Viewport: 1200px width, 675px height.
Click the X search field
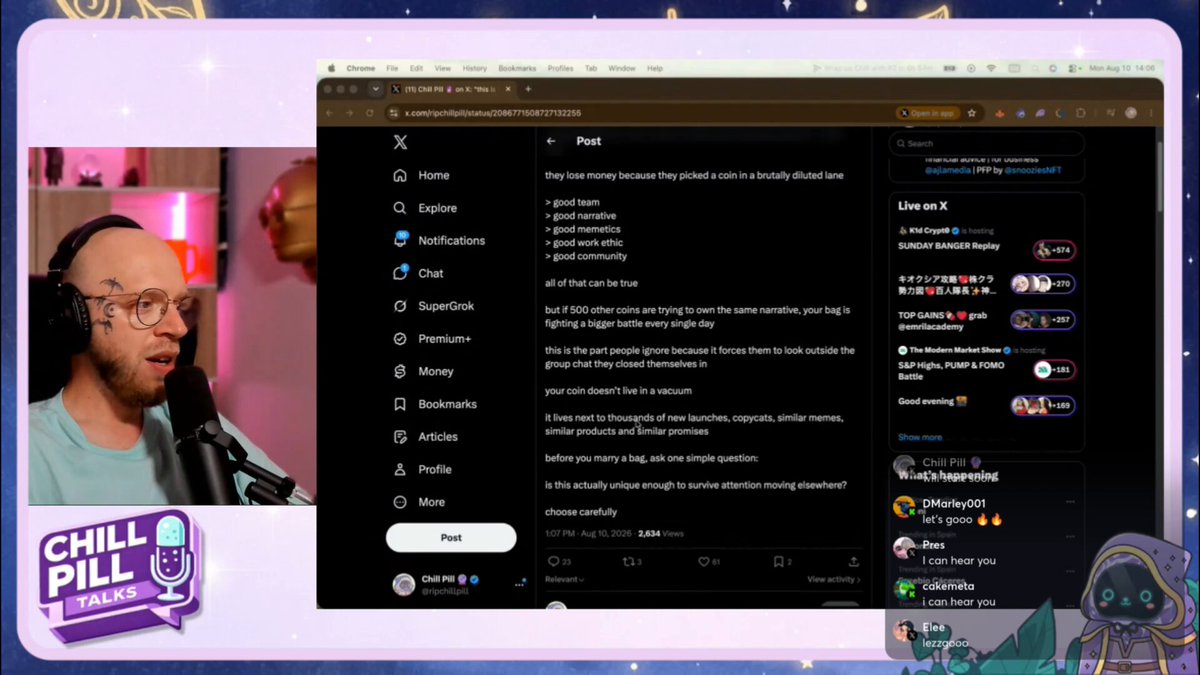(x=987, y=143)
